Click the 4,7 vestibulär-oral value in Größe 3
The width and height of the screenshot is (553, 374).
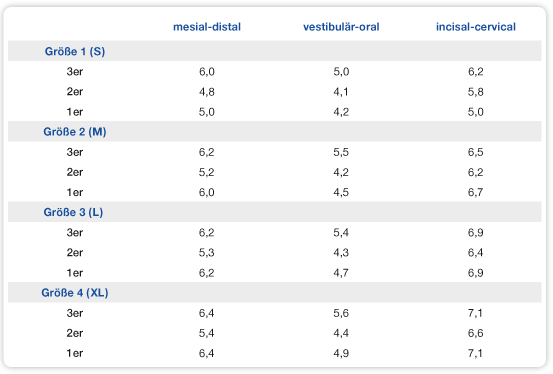(x=341, y=273)
